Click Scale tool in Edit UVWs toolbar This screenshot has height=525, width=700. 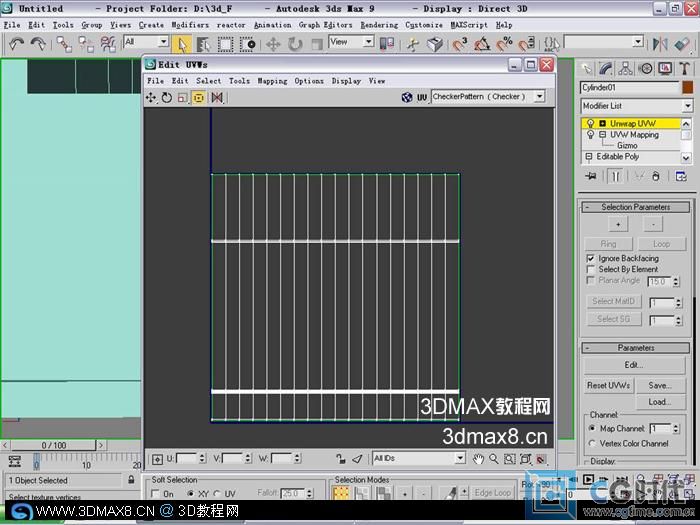pyautogui.click(x=183, y=97)
